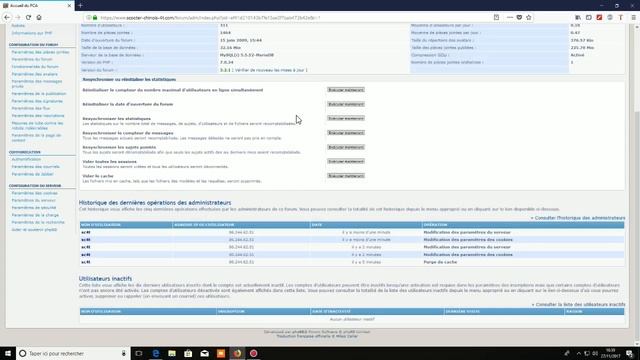This screenshot has height=360, width=640.
Task: Run the resynchronise message counter action
Action: tap(346, 133)
